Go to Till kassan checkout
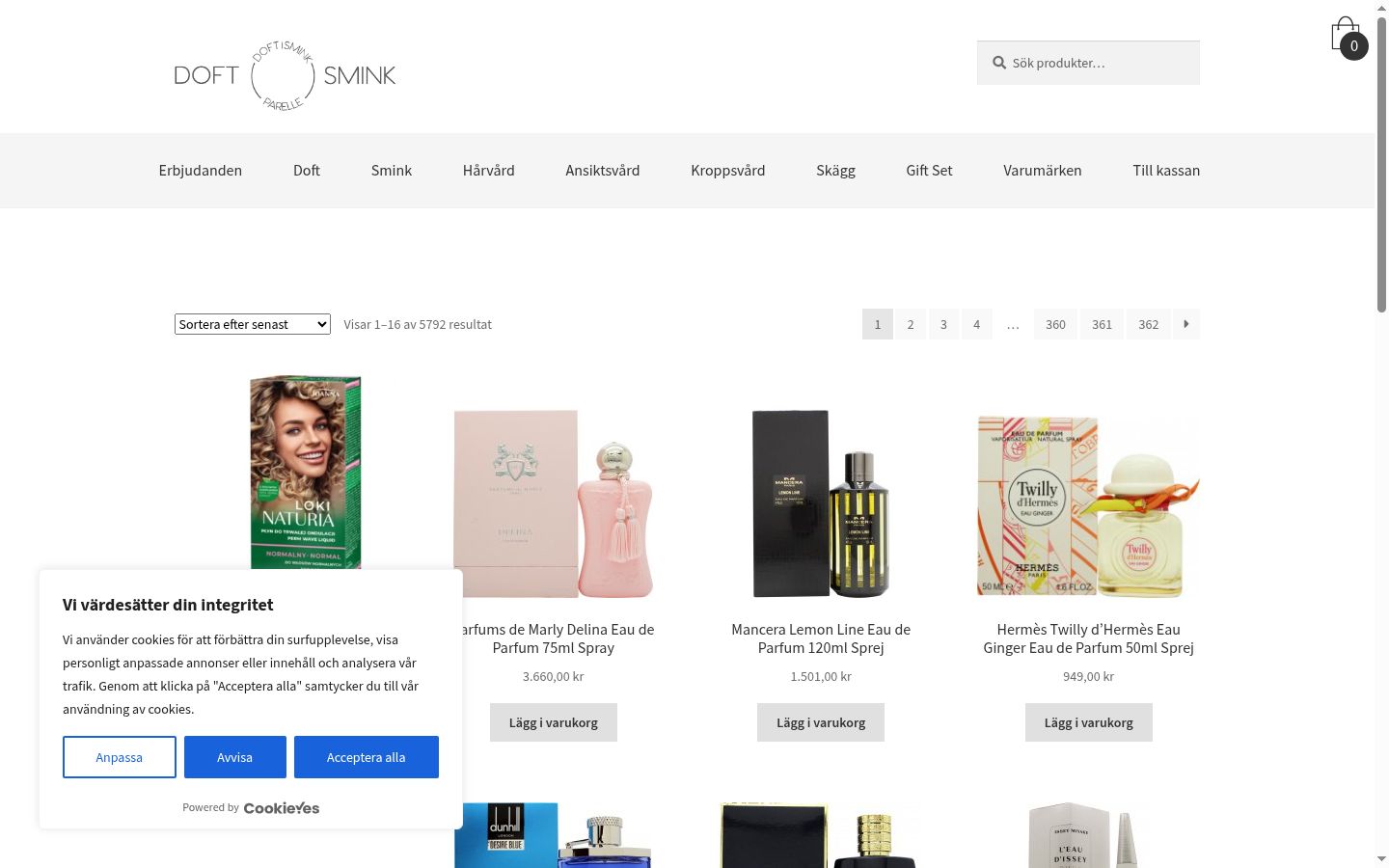This screenshot has height=868, width=1389. [1166, 171]
